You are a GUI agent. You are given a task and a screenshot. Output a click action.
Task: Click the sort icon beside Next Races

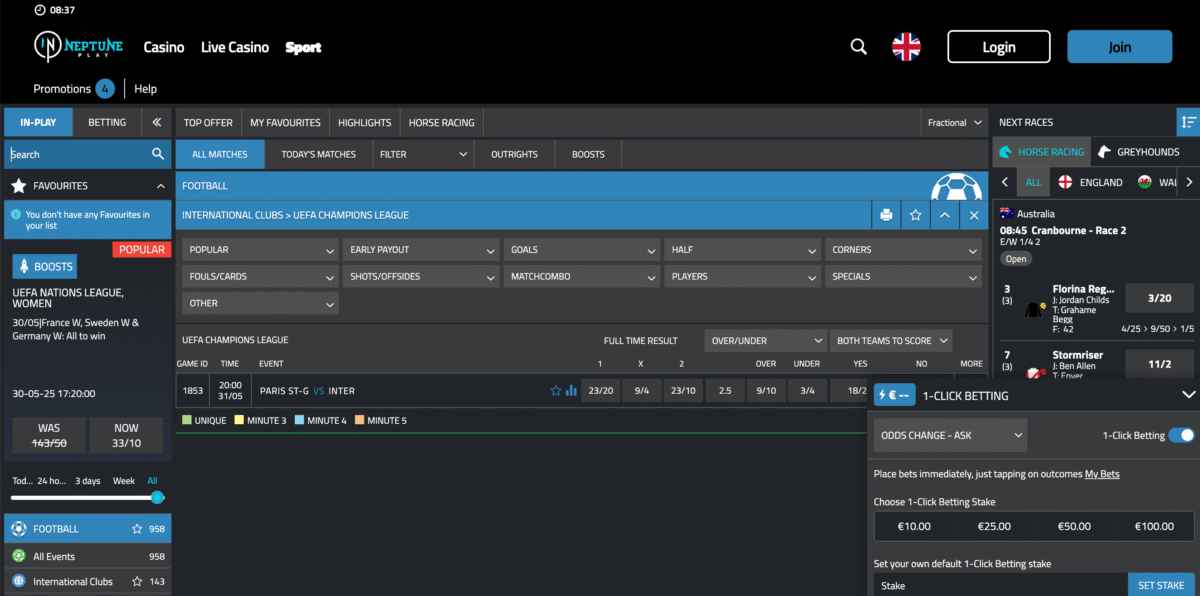pyautogui.click(x=1188, y=122)
